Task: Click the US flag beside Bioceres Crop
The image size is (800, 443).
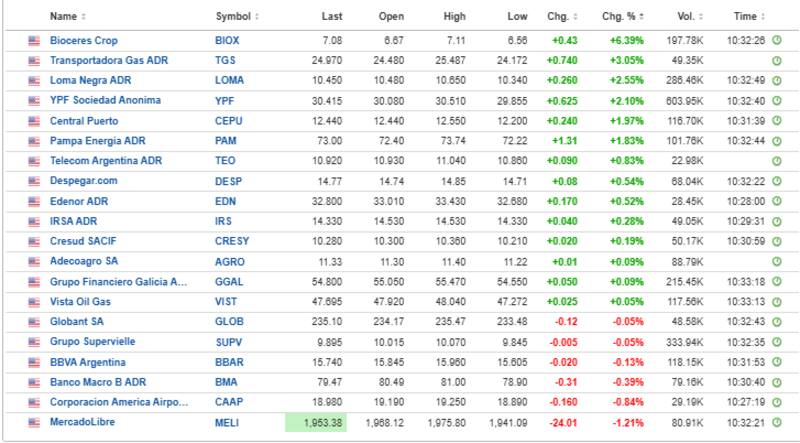Action: 33,41
